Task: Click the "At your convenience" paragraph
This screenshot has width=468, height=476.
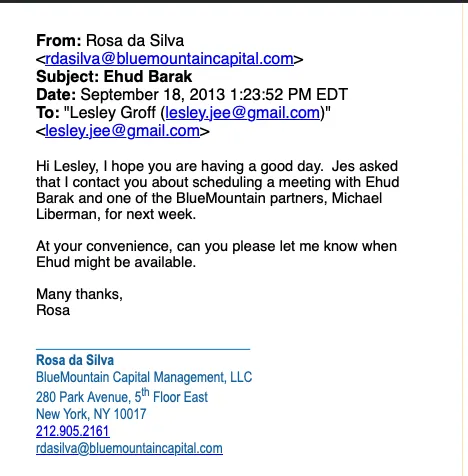Action: pyautogui.click(x=216, y=254)
